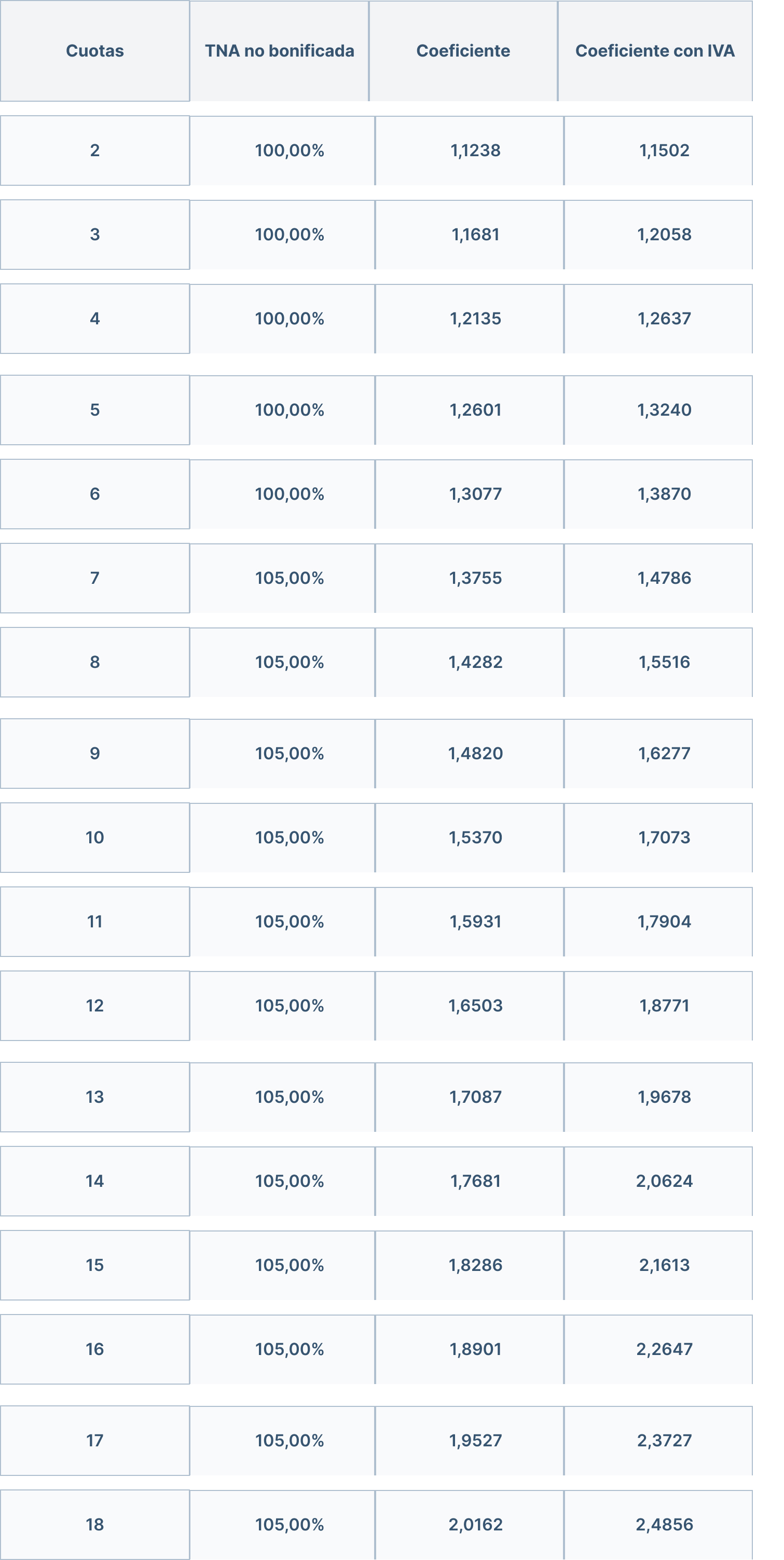Select the 105,00% rate for 7 cuotas

click(x=290, y=578)
